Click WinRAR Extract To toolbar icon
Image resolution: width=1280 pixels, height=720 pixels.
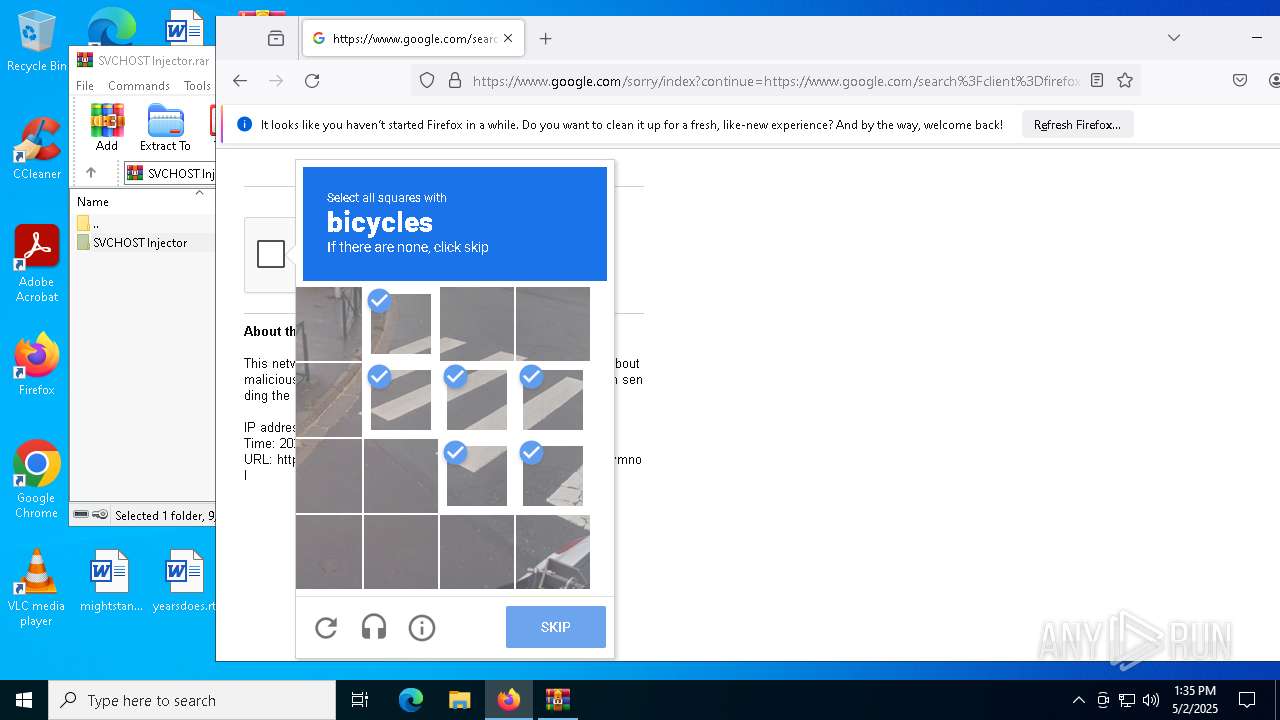165,128
